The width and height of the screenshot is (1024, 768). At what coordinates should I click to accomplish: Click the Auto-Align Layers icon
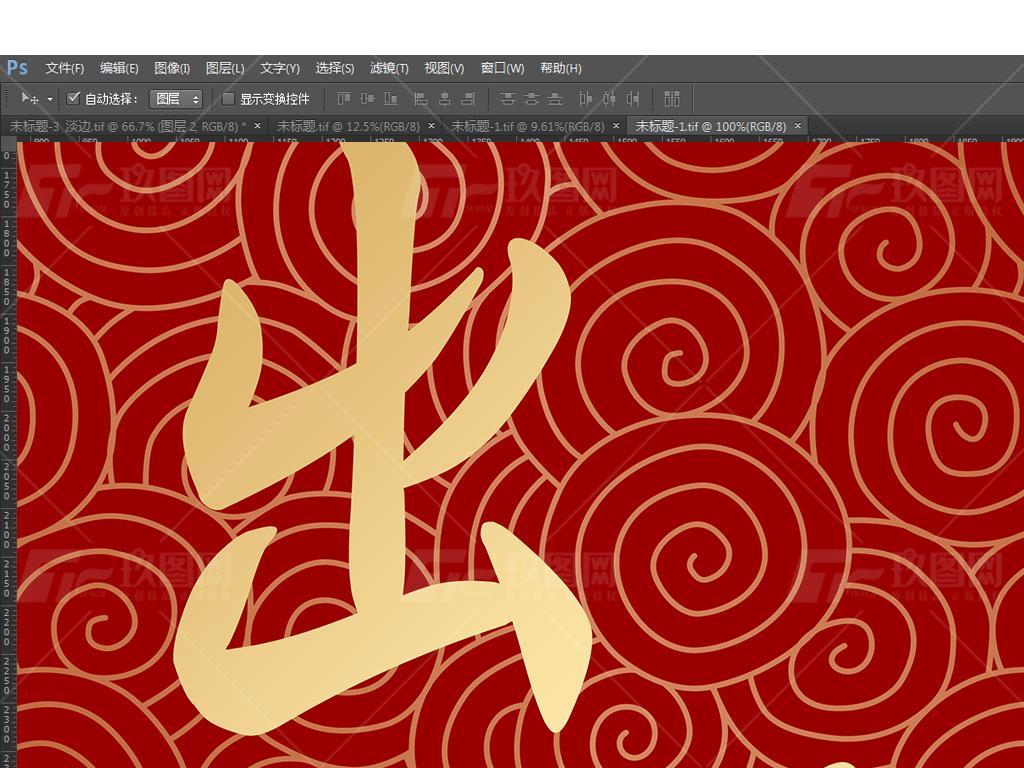coord(672,99)
